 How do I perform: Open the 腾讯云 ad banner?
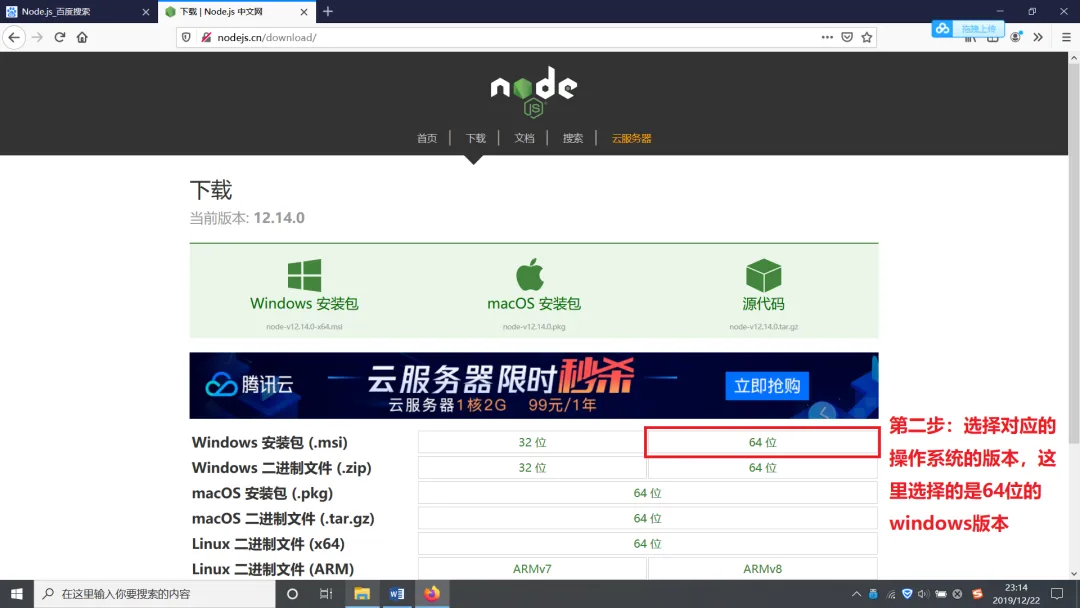[x=534, y=386]
